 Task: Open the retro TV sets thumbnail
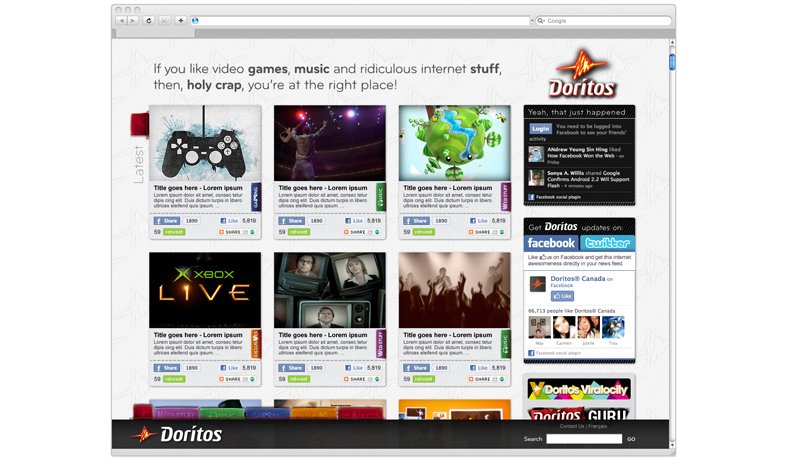pyautogui.click(x=330, y=290)
